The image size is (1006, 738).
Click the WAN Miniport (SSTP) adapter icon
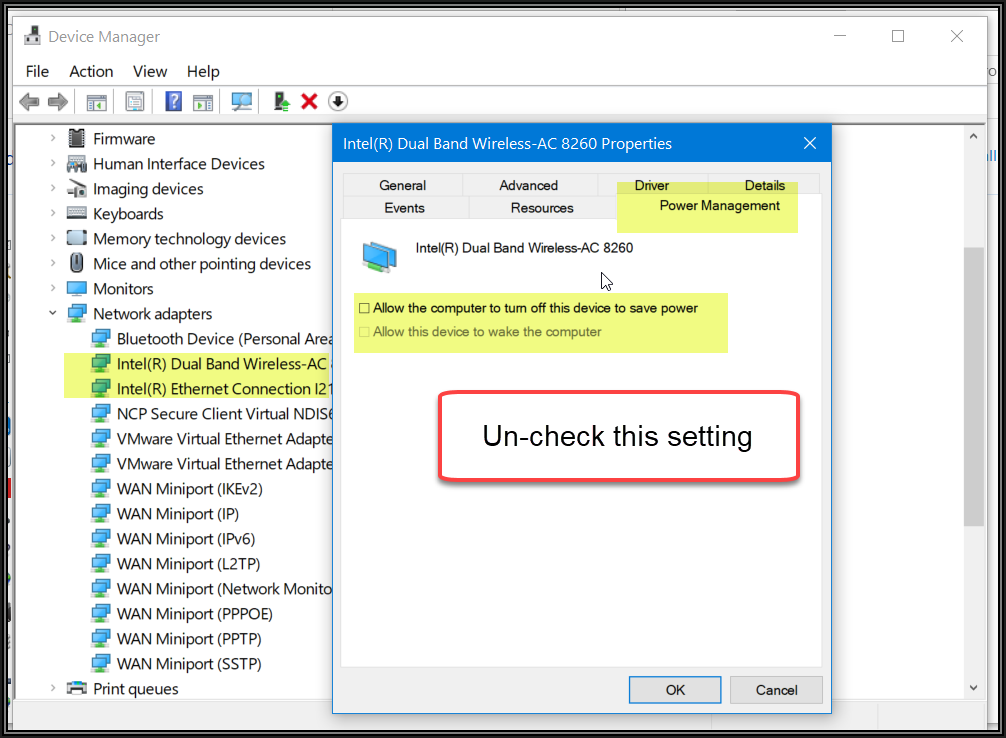(x=100, y=664)
